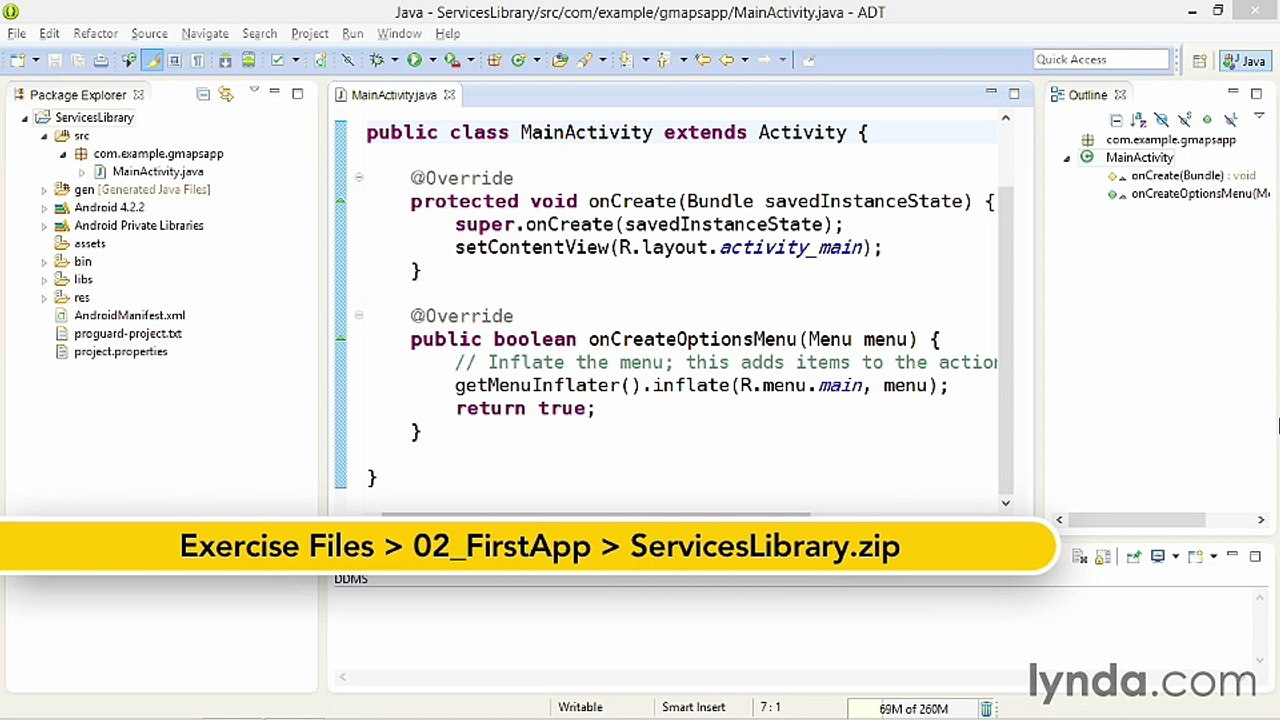Open Android Virtual Device Manager icon

(248, 60)
